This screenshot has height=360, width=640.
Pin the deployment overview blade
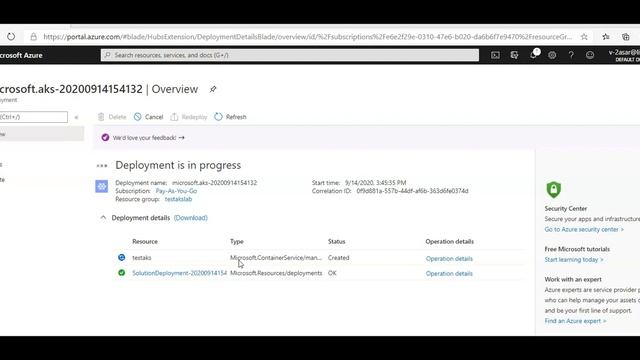[x=213, y=89]
